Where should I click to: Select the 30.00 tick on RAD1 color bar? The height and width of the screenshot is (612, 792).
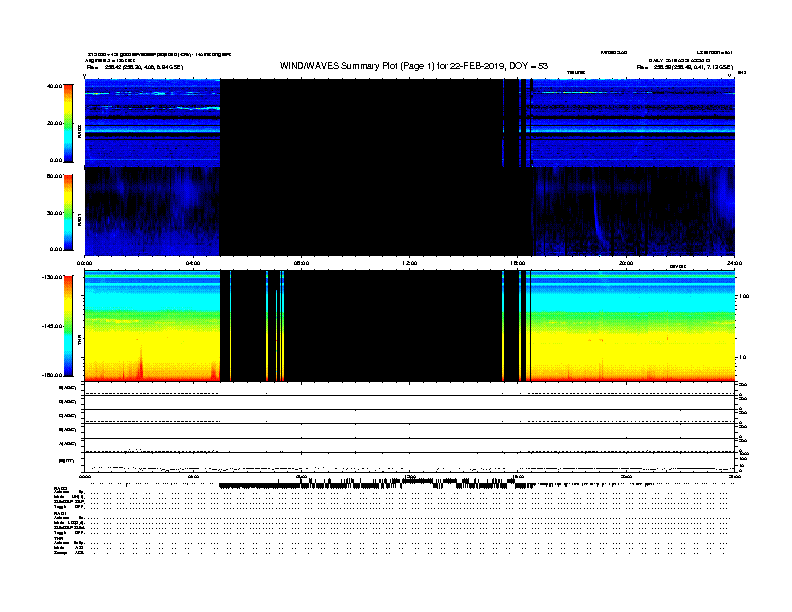pos(55,213)
